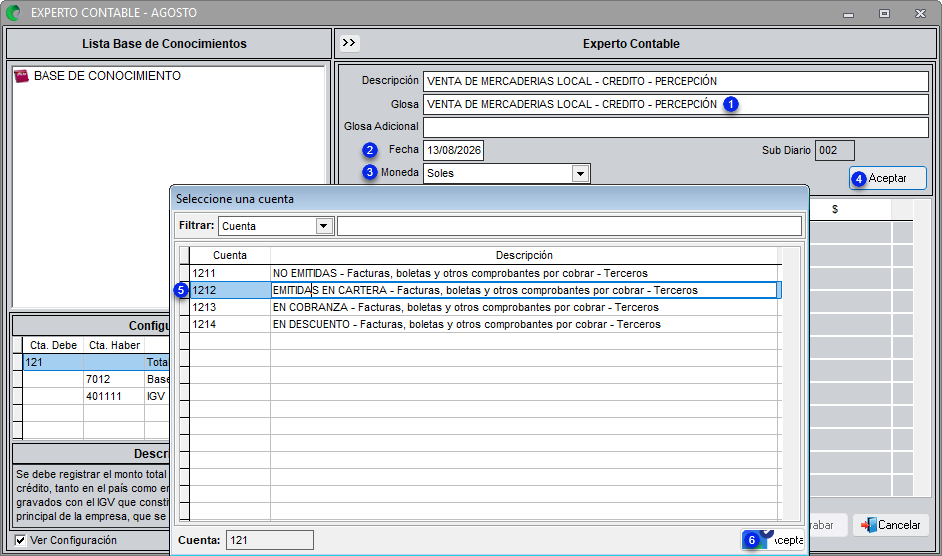Image resolution: width=942 pixels, height=556 pixels.
Task: Click the Cuenta column header
Action: click(x=230, y=255)
